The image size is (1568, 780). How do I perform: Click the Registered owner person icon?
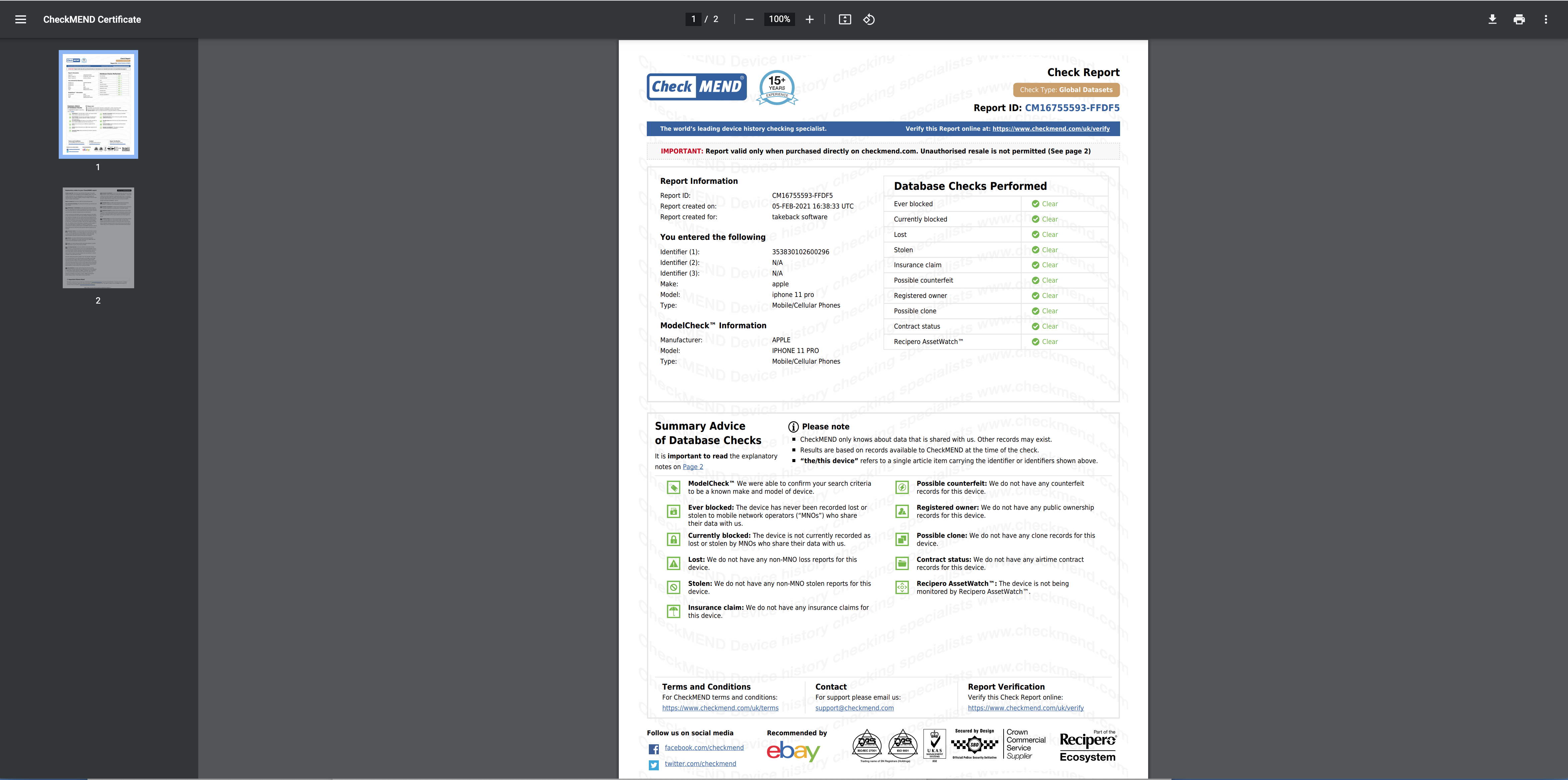(x=902, y=512)
